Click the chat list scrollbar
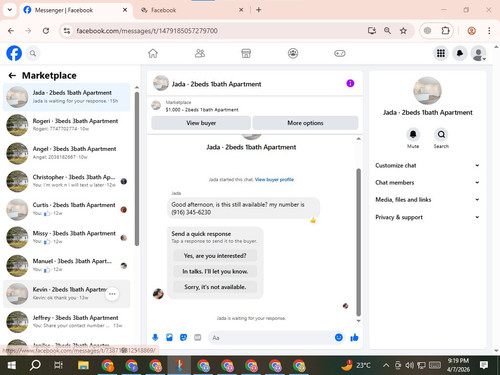 tap(137, 169)
